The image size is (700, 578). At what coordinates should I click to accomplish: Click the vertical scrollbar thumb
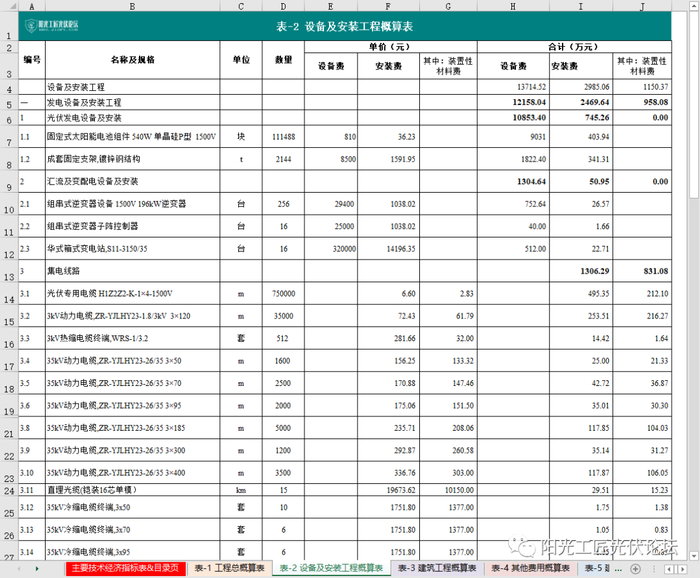(694, 105)
